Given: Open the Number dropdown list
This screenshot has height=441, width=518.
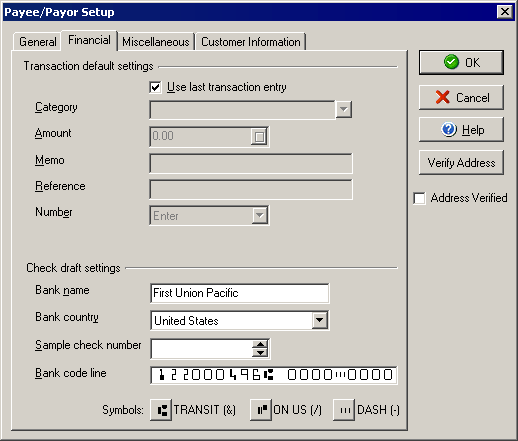Looking at the screenshot, I should pos(260,216).
